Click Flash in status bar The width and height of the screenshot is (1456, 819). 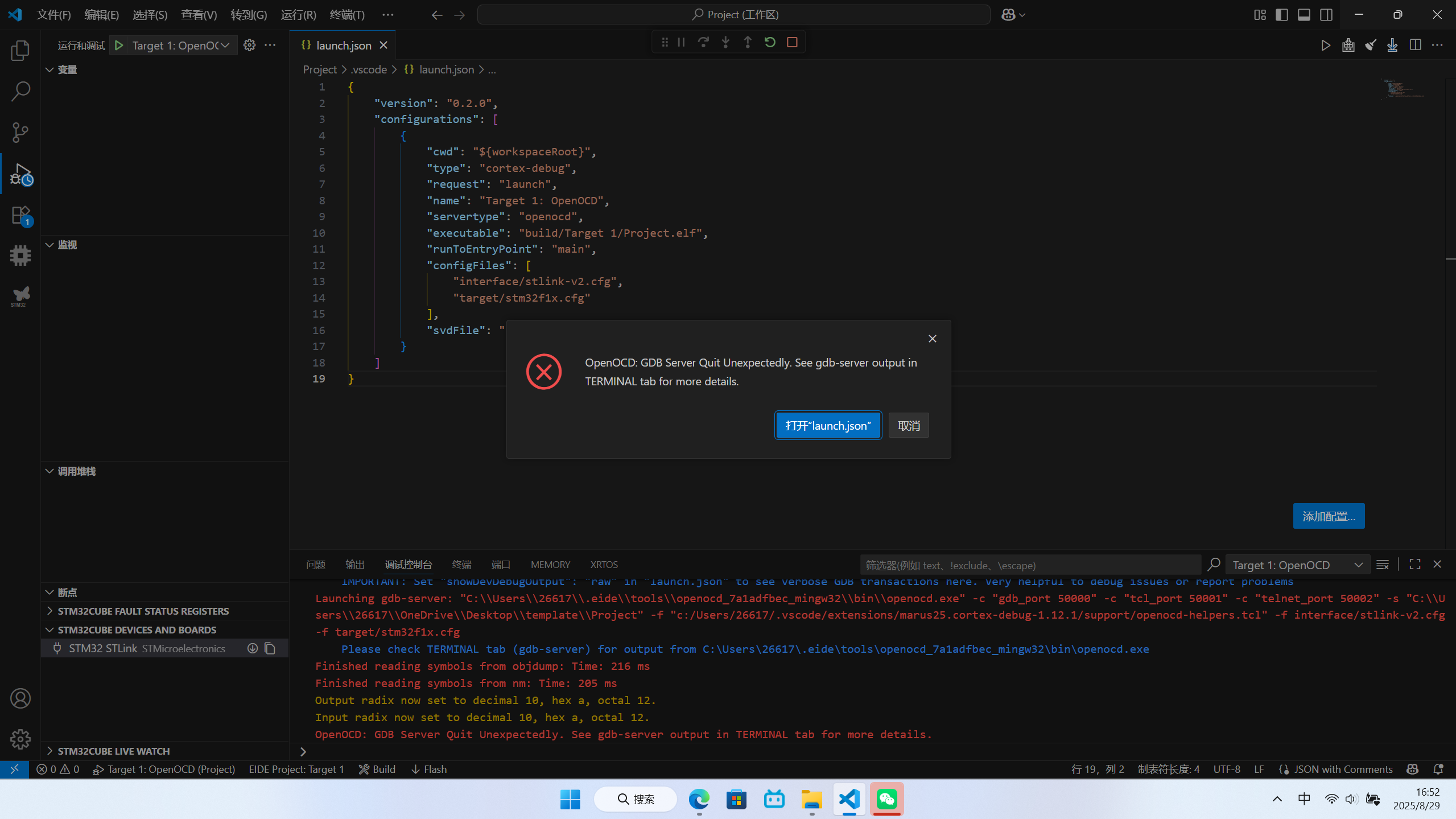click(x=428, y=769)
